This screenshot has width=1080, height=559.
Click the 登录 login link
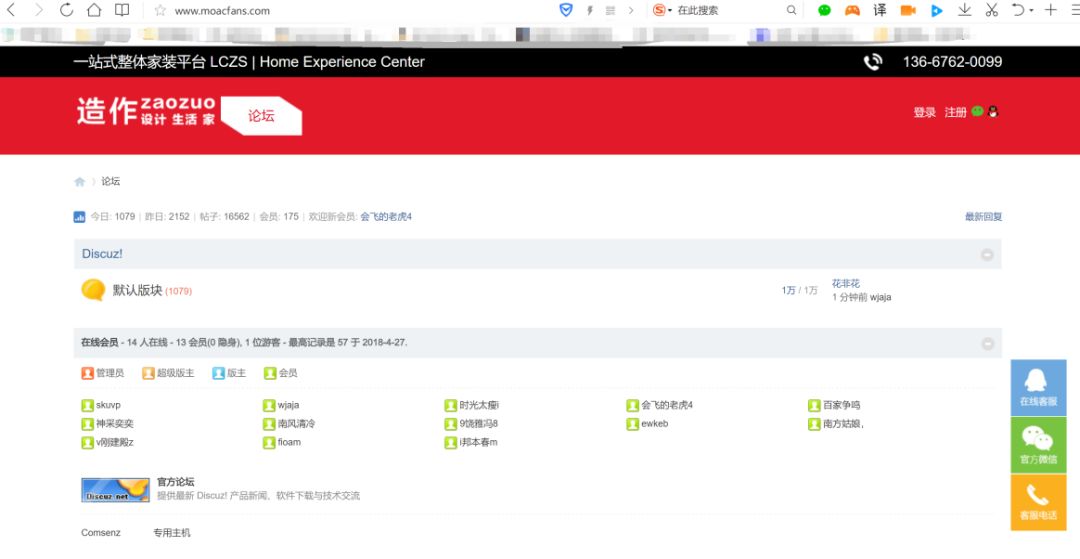pyautogui.click(x=924, y=112)
